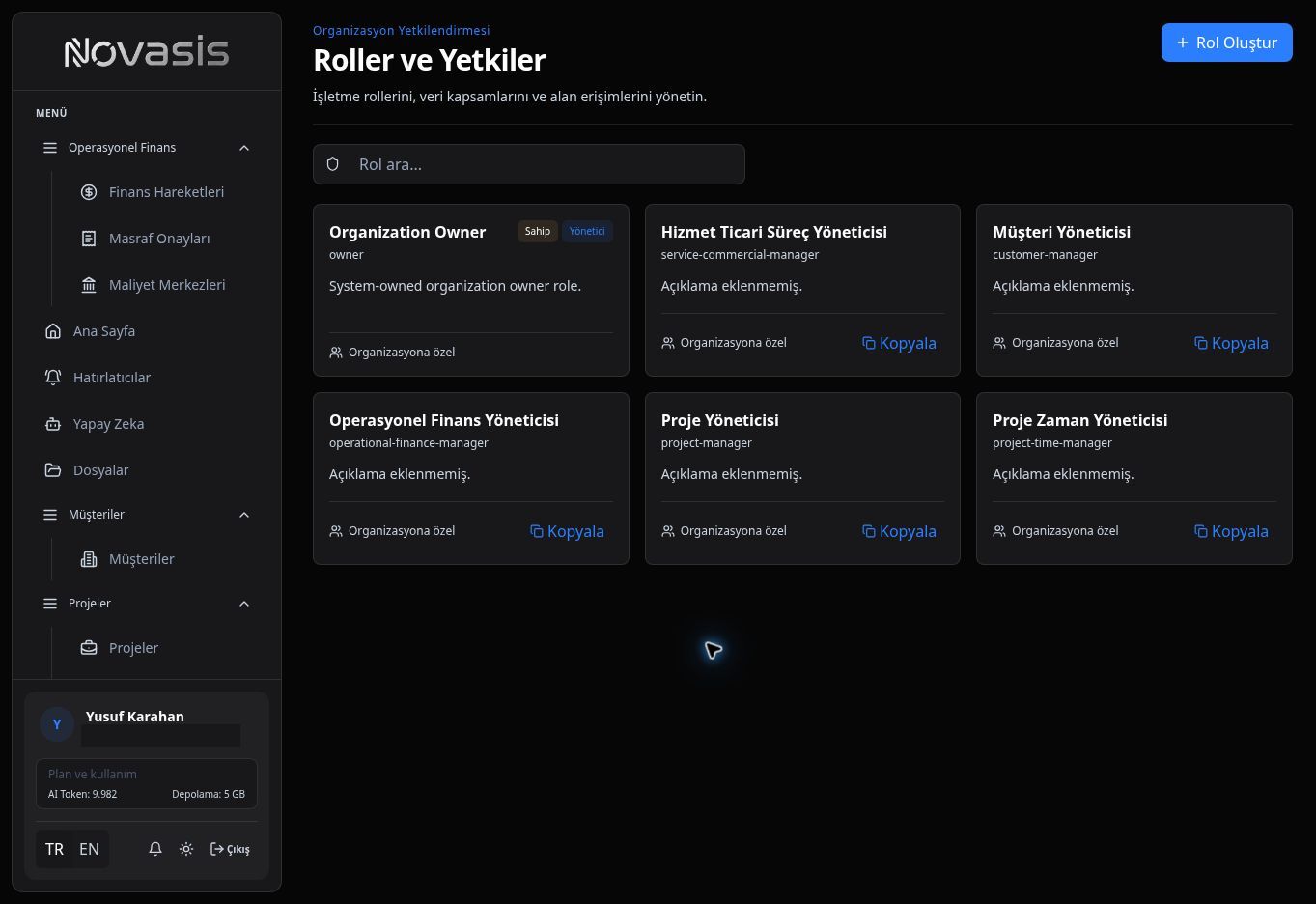Go to Ana Sayfa
1316x904 pixels.
(x=147, y=331)
